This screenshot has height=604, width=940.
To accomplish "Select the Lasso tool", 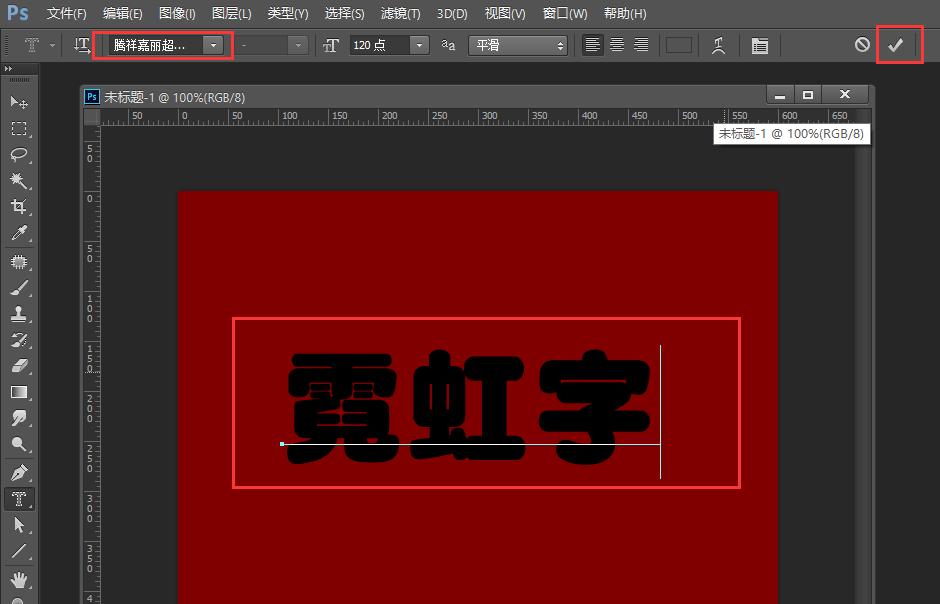I will click(x=17, y=155).
